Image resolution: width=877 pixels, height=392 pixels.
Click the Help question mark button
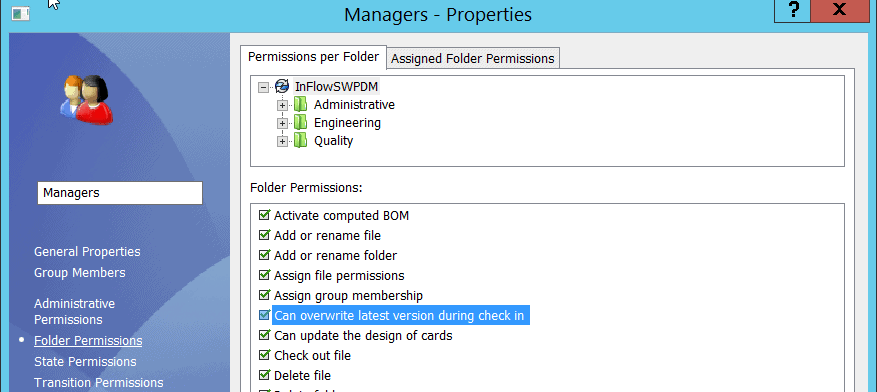[792, 10]
